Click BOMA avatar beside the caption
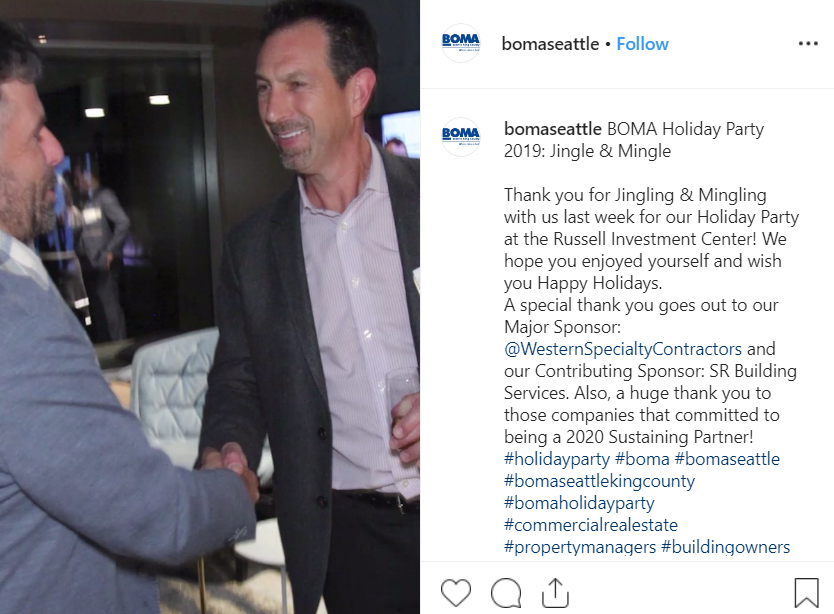Screen dimensions: 834x614 tap(461, 137)
